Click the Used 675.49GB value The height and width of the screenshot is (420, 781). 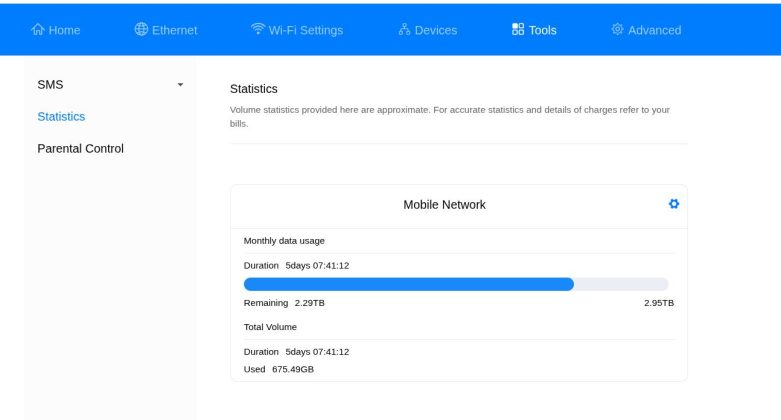[293, 369]
